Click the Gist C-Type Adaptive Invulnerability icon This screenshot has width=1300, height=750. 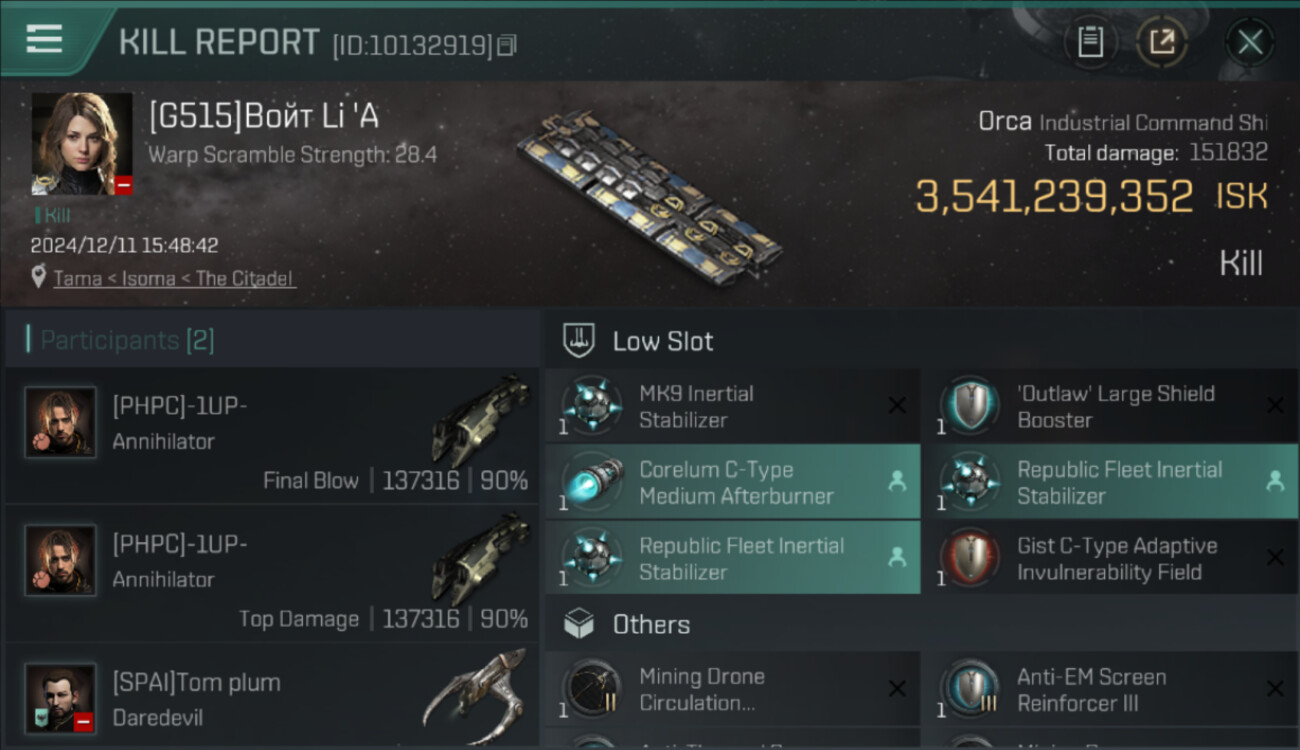coord(970,559)
